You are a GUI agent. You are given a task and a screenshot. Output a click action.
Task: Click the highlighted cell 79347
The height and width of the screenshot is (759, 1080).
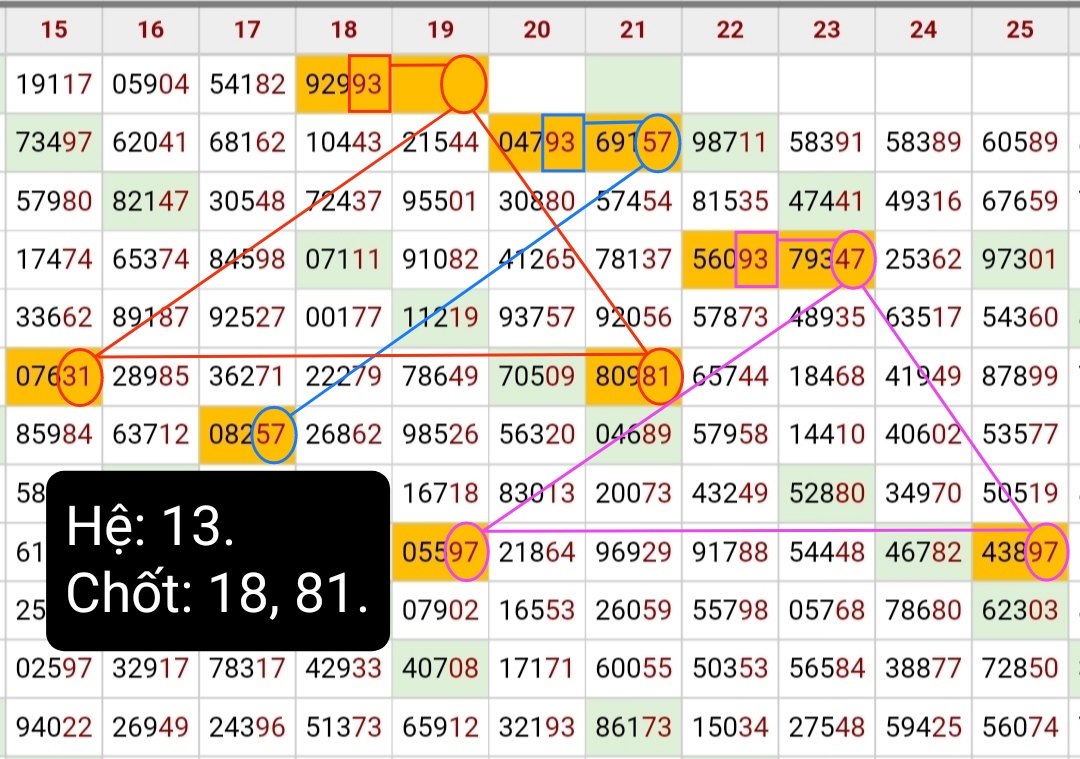click(827, 260)
